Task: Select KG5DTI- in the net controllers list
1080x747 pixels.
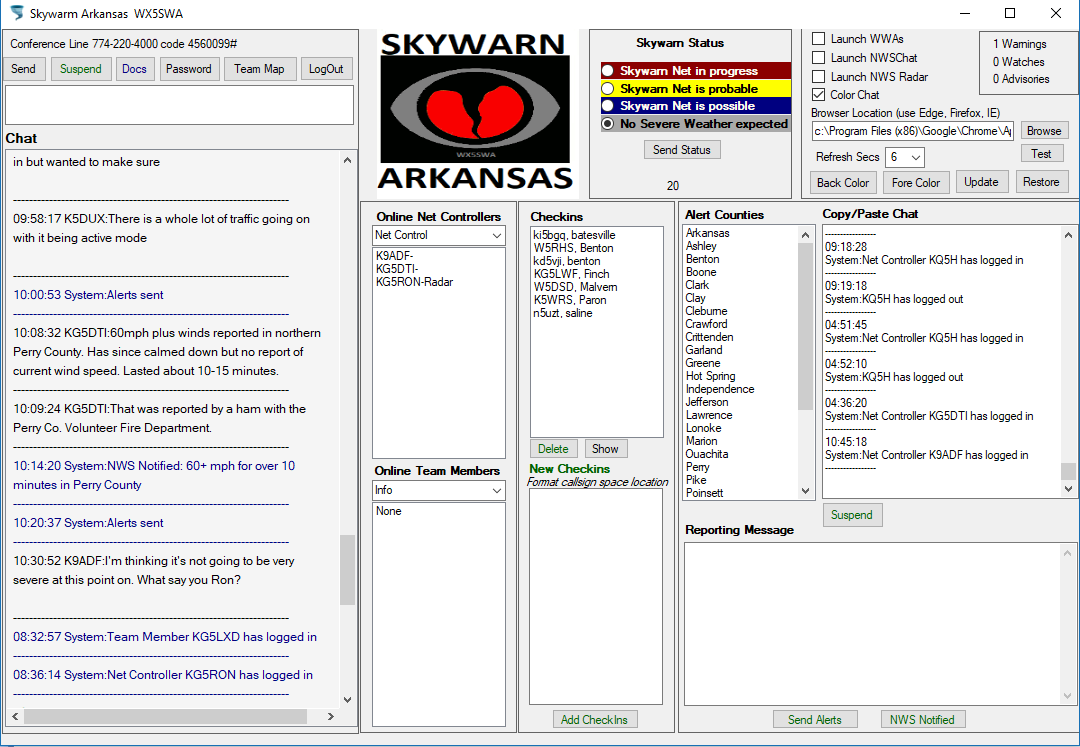Action: [397, 269]
